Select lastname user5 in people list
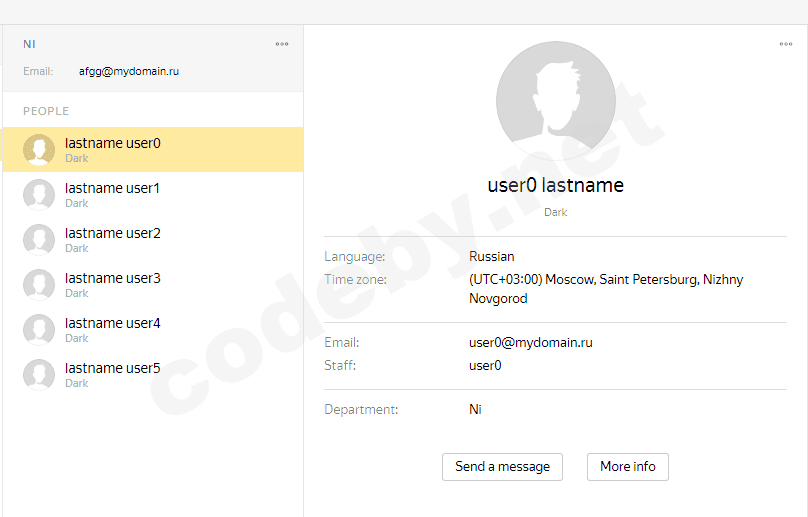The width and height of the screenshot is (808, 517). pyautogui.click(x=112, y=369)
